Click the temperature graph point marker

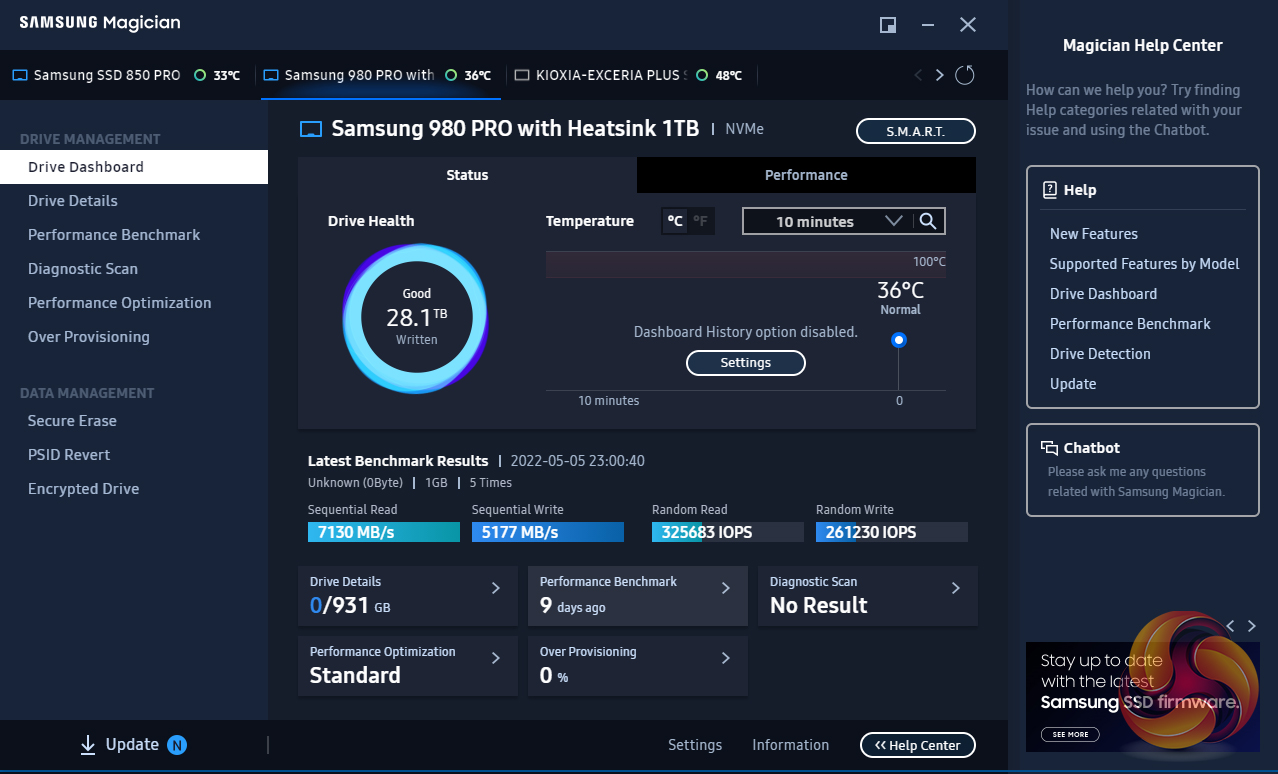pos(899,340)
